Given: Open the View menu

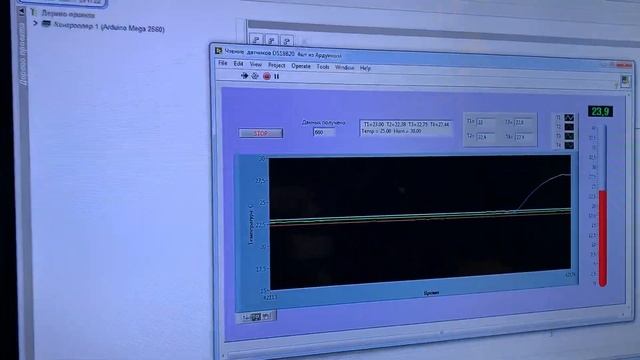Looking at the screenshot, I should click(x=256, y=64).
